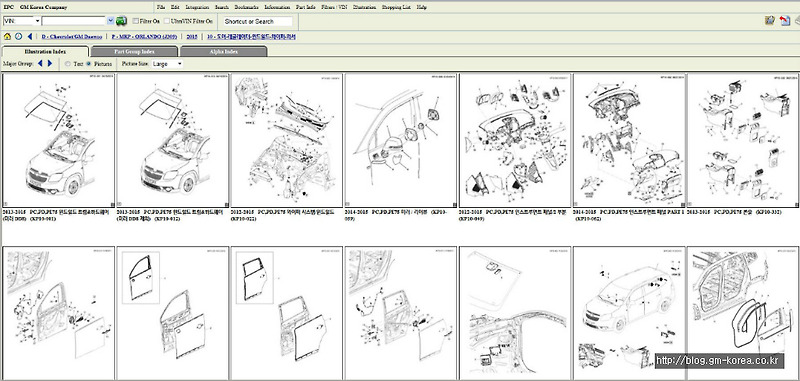Click the KP10-001 caption text
Image resolution: width=800 pixels, height=381 pixels.
(x=56, y=215)
